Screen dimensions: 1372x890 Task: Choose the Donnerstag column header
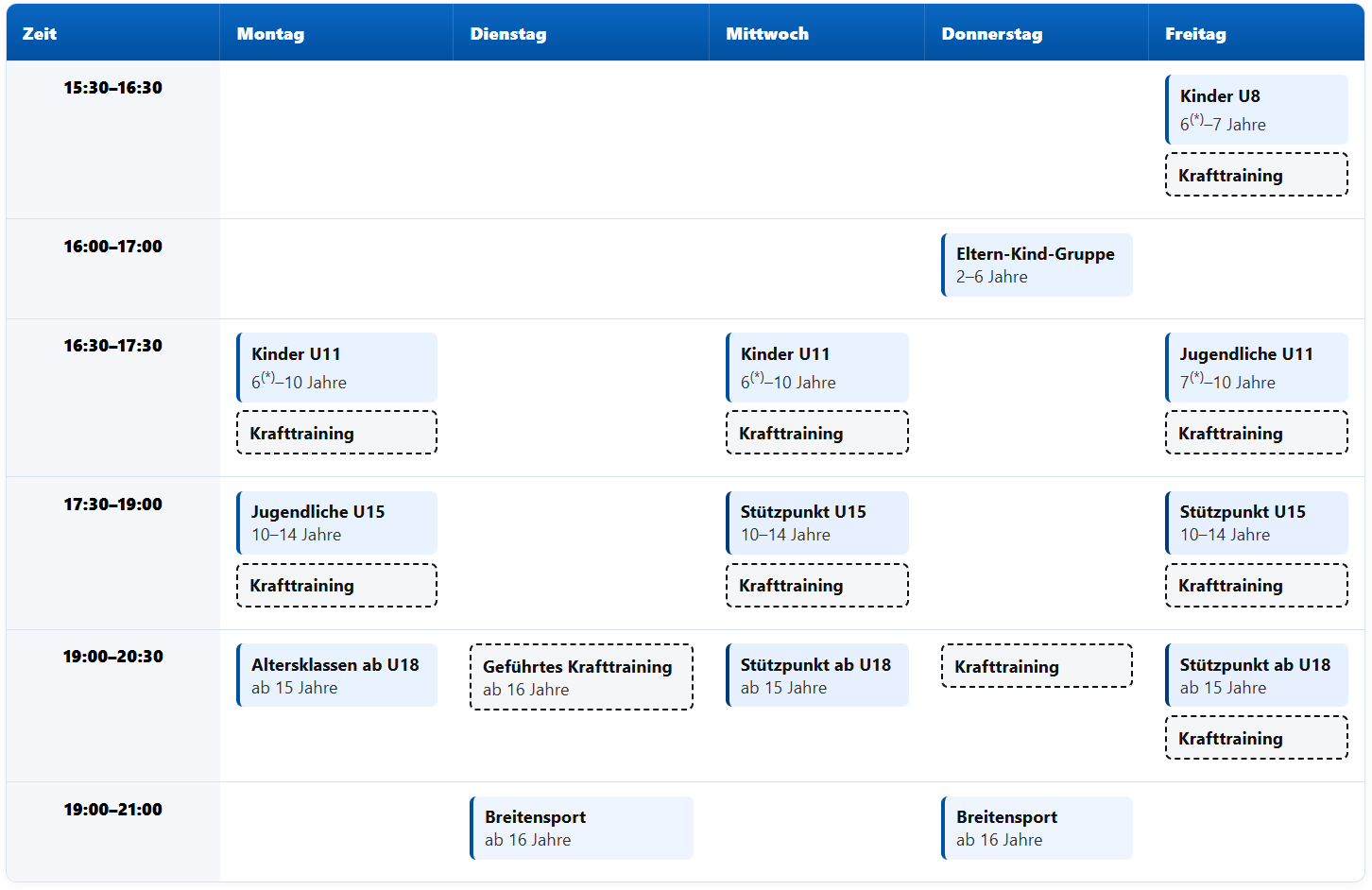(992, 34)
